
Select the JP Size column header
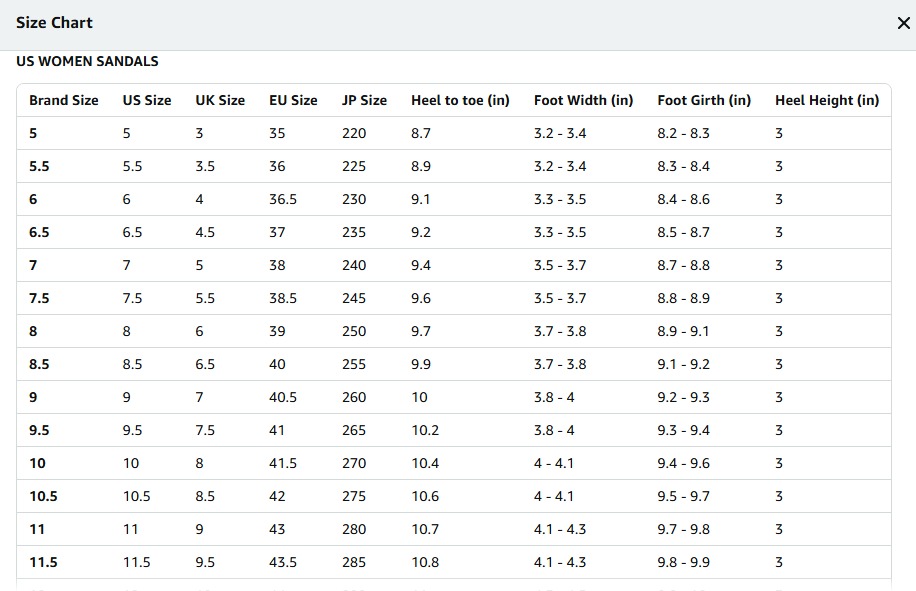pyautogui.click(x=364, y=100)
